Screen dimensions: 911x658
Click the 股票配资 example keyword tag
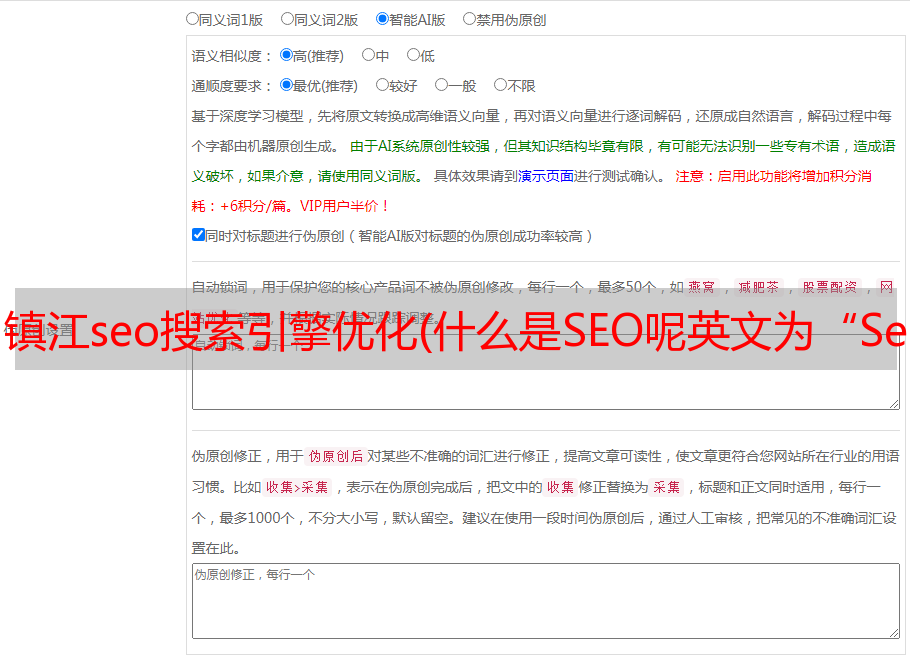[830, 287]
